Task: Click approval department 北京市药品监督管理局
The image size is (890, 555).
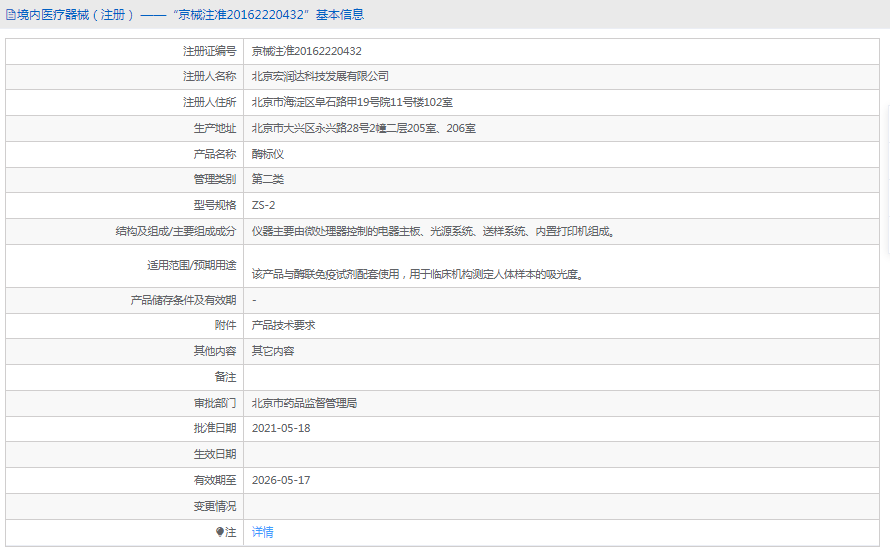Action: click(304, 403)
